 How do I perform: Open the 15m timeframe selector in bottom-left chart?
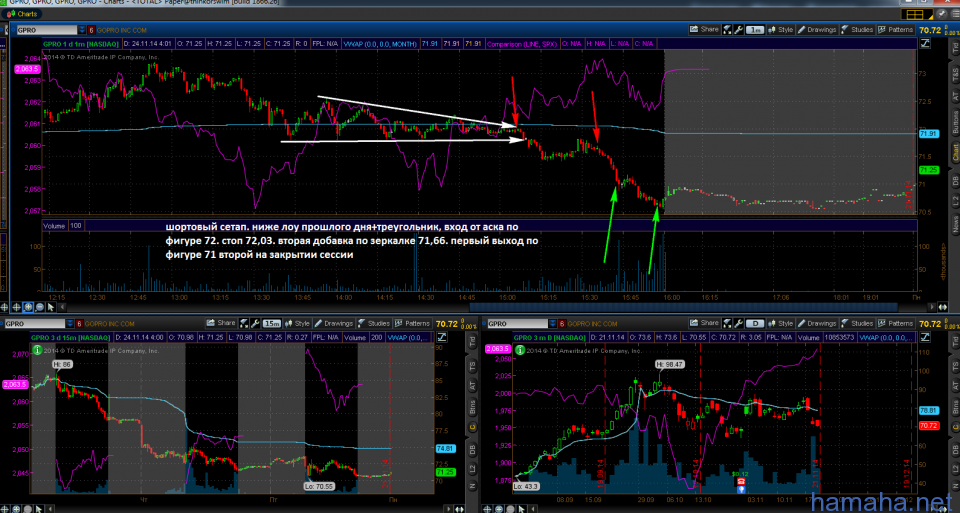[271, 324]
